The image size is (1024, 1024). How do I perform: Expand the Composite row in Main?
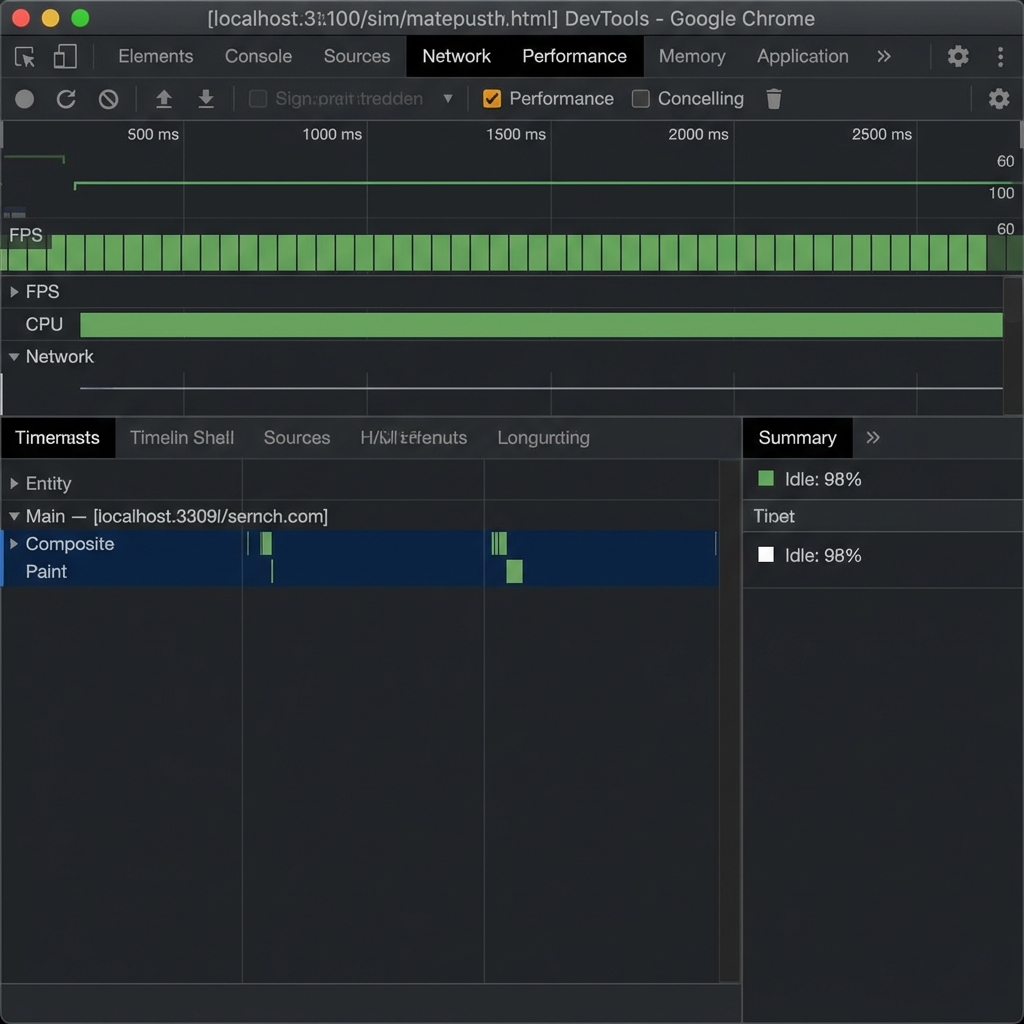pyautogui.click(x=14, y=544)
